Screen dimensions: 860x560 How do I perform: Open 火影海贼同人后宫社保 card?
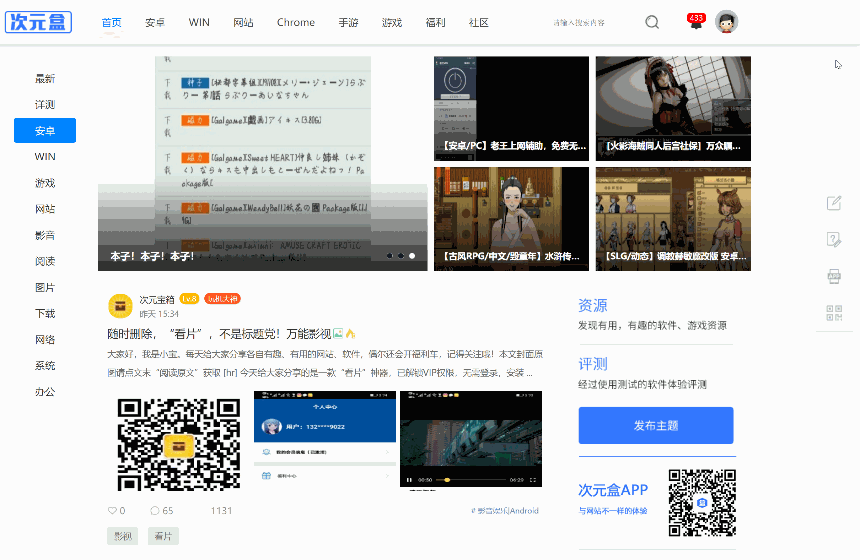(x=673, y=109)
